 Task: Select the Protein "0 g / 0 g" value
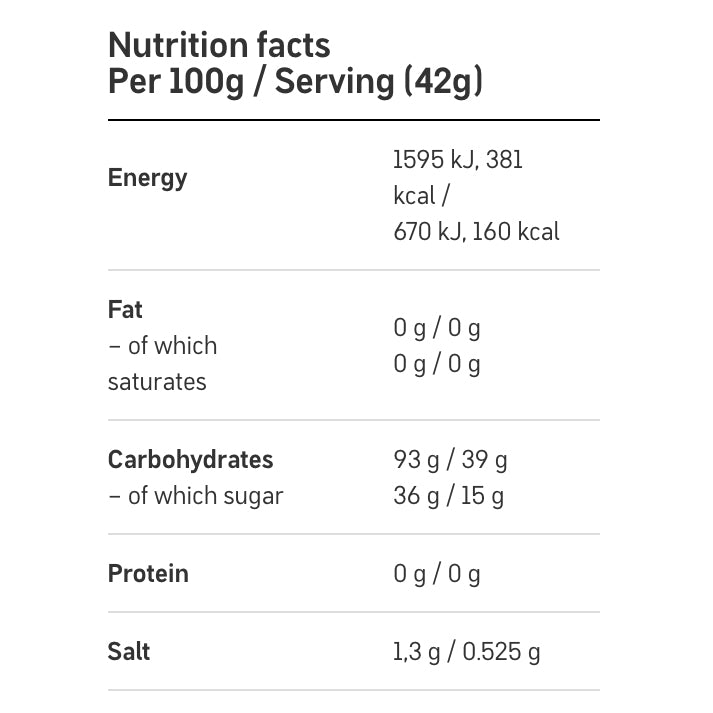(437, 574)
